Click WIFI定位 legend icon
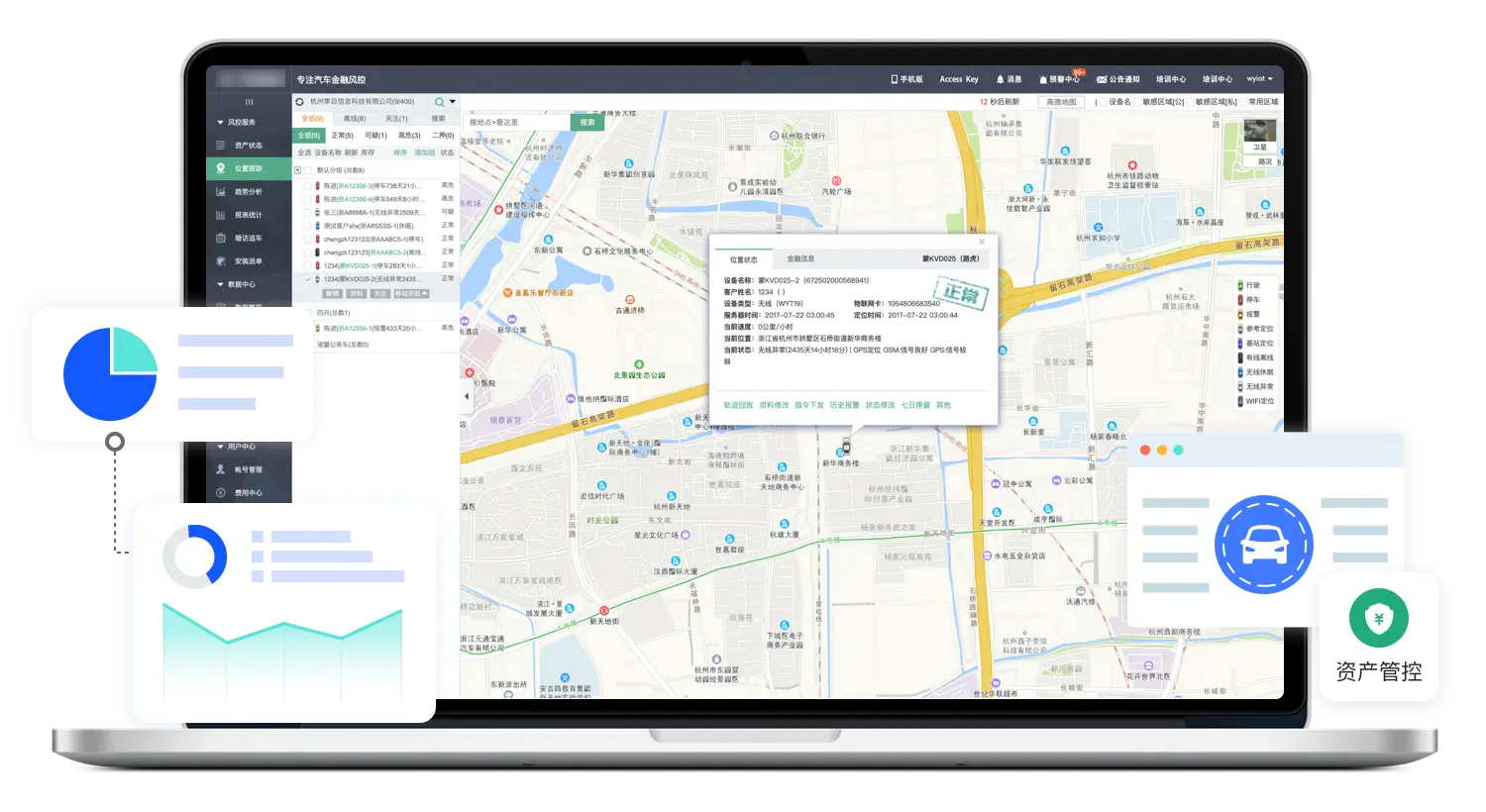This screenshot has width=1486, height=812. click(x=1239, y=401)
